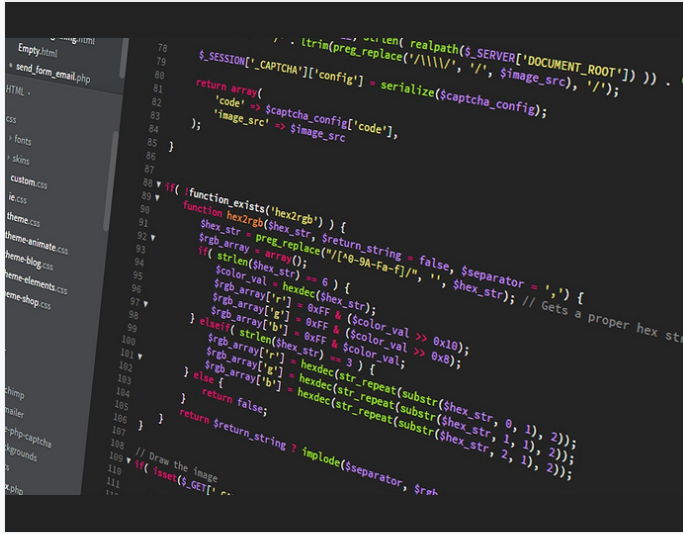This screenshot has height=534, width=683.
Task: Click the sidebar vertical scrollbar thumb
Action: pos(112,181)
